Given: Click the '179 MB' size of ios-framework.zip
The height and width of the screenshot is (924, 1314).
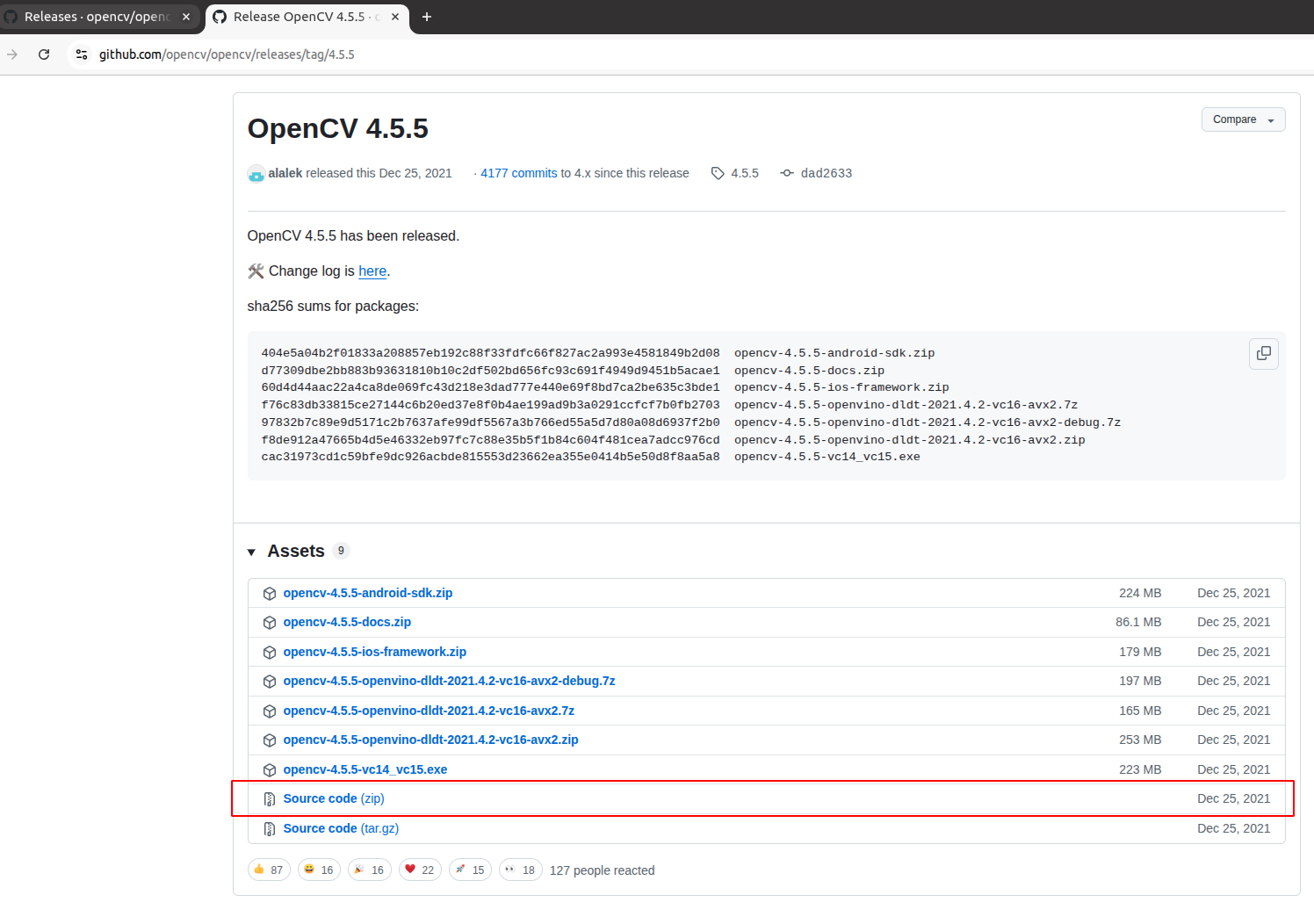Looking at the screenshot, I should [x=1140, y=652].
